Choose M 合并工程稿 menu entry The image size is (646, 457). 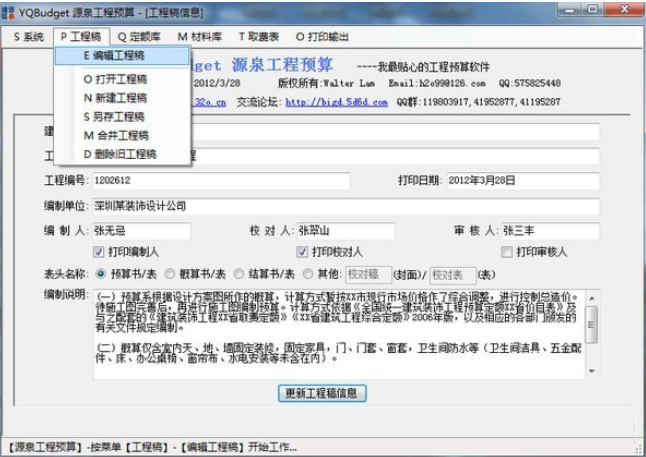122,135
